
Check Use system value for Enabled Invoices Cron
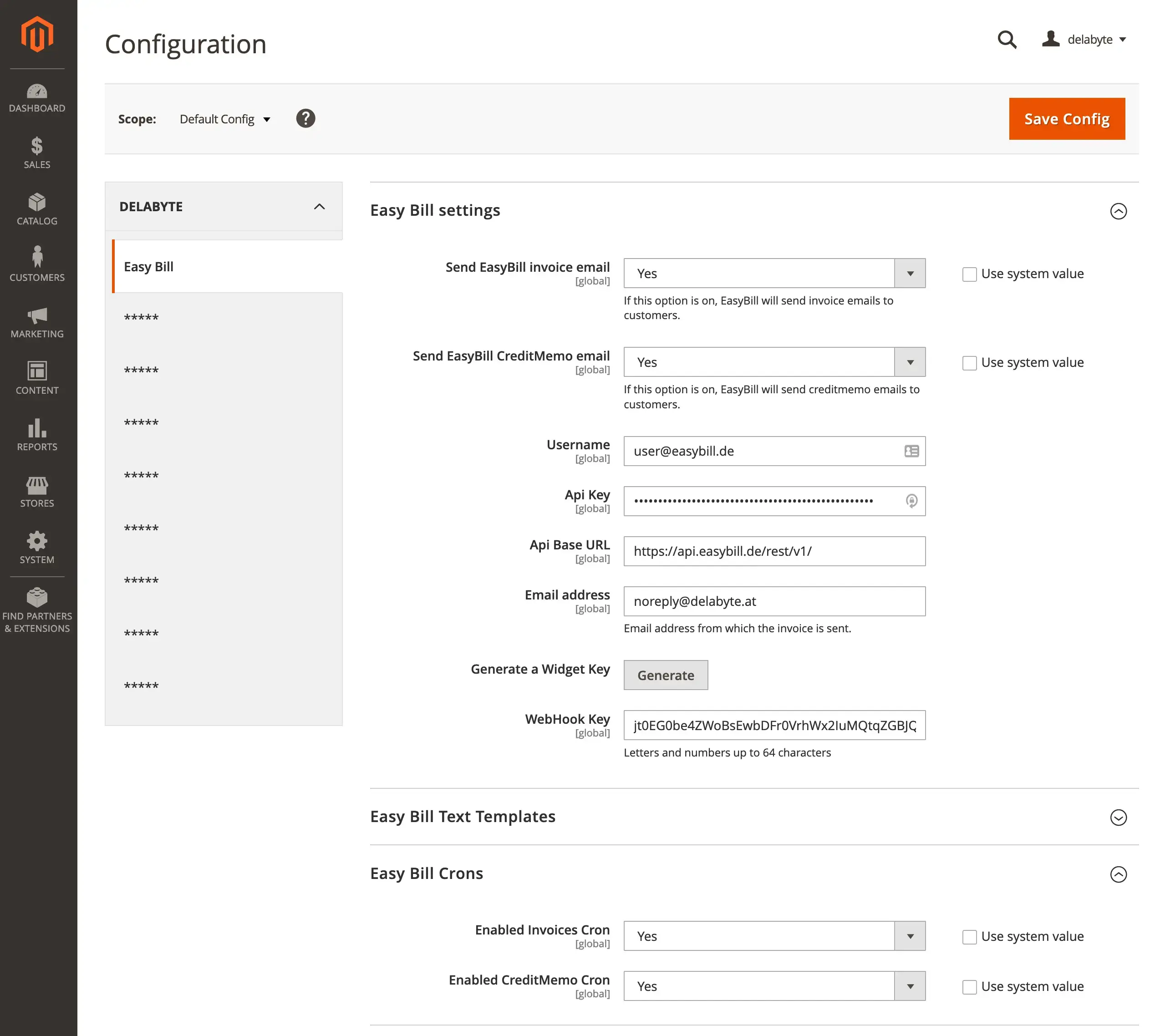[969, 936]
